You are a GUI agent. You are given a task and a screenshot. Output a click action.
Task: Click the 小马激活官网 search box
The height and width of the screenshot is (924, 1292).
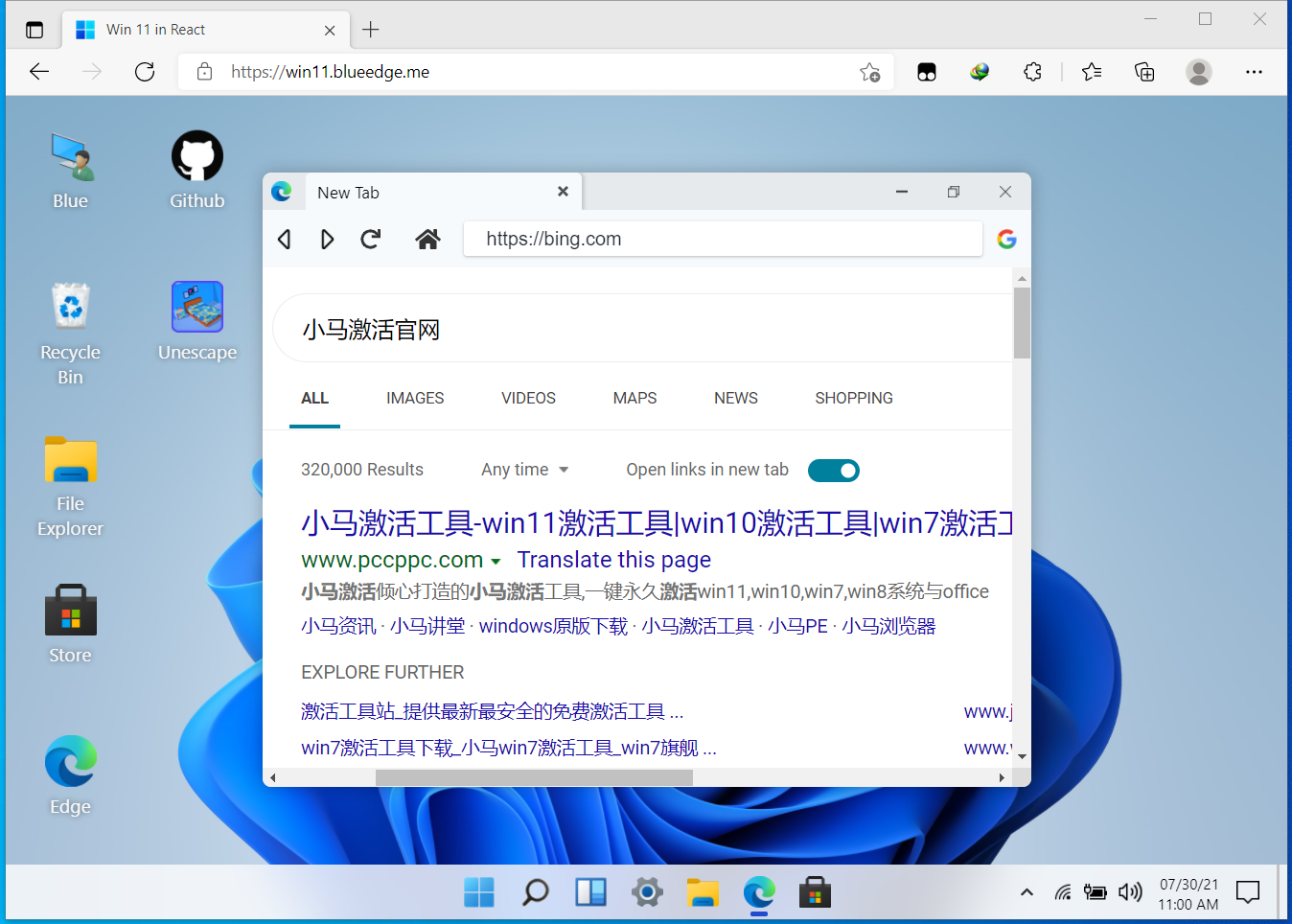click(x=642, y=330)
